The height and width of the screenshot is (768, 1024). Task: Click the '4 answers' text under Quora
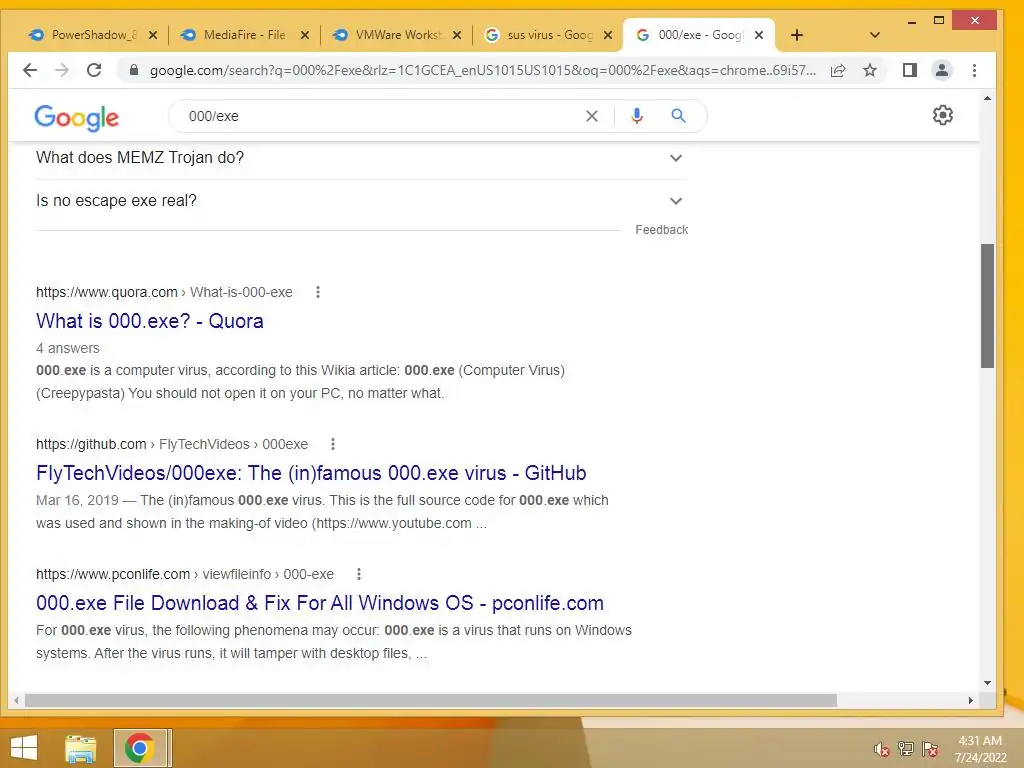coord(68,348)
